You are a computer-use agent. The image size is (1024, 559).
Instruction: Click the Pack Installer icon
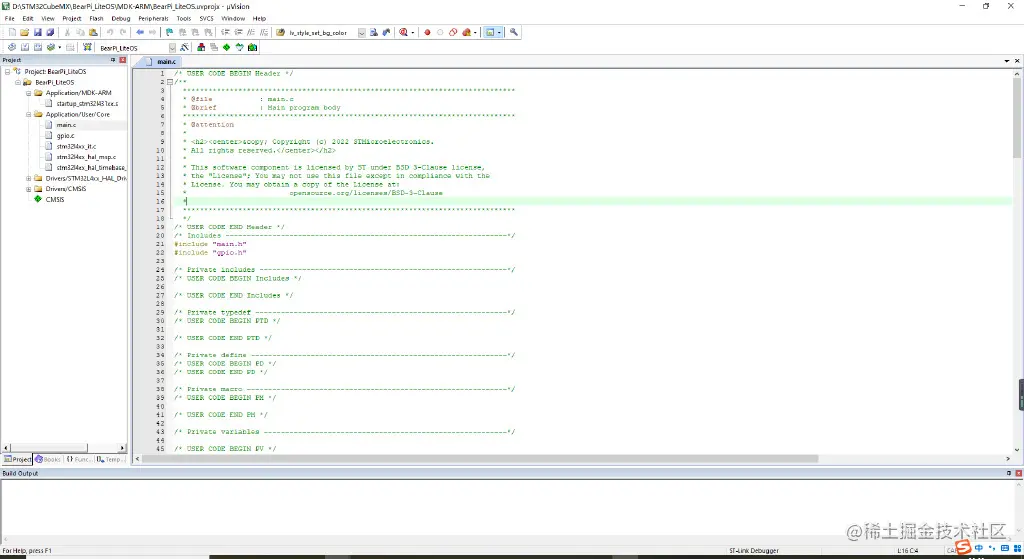253,47
